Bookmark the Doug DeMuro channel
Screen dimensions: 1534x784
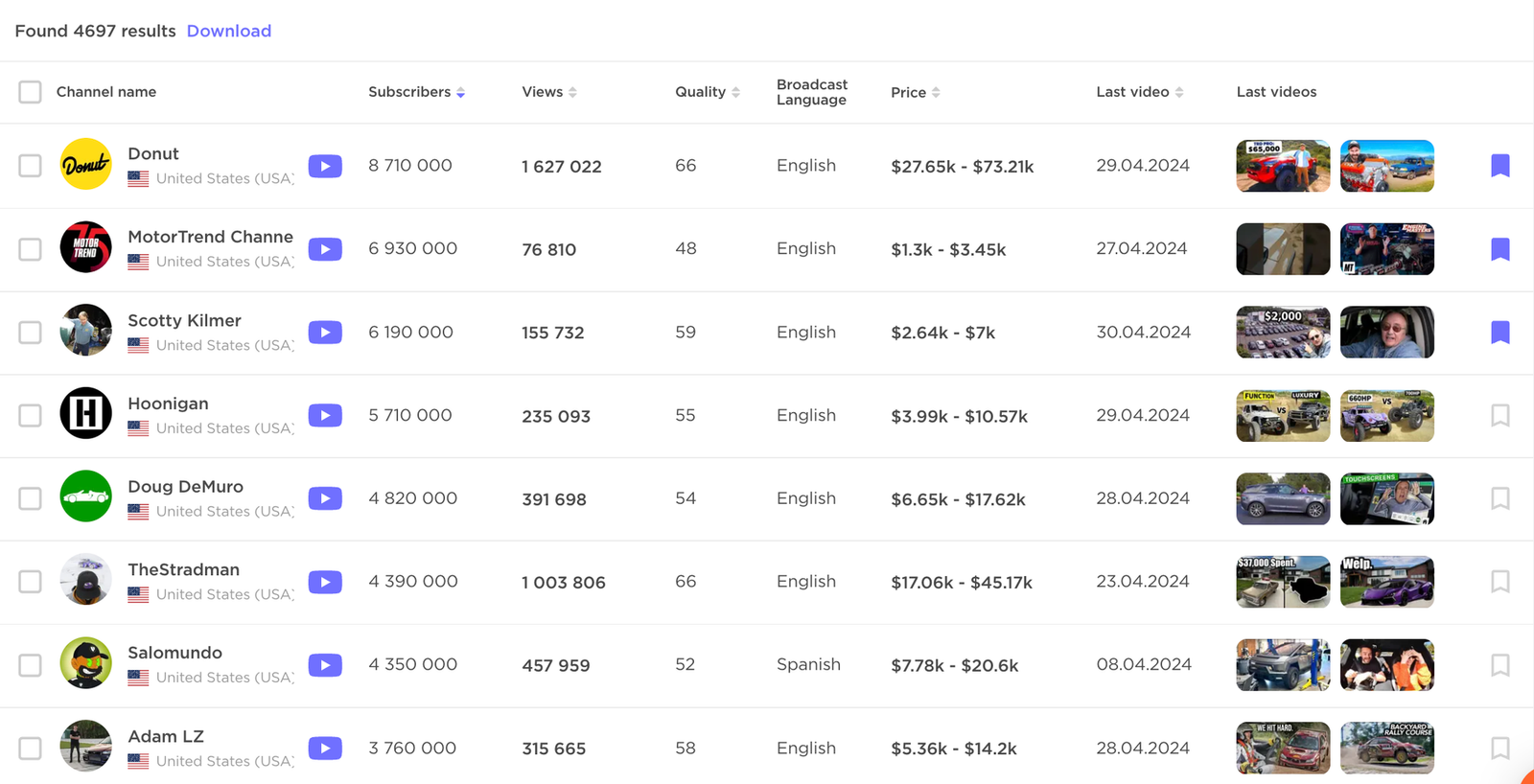tap(1500, 498)
